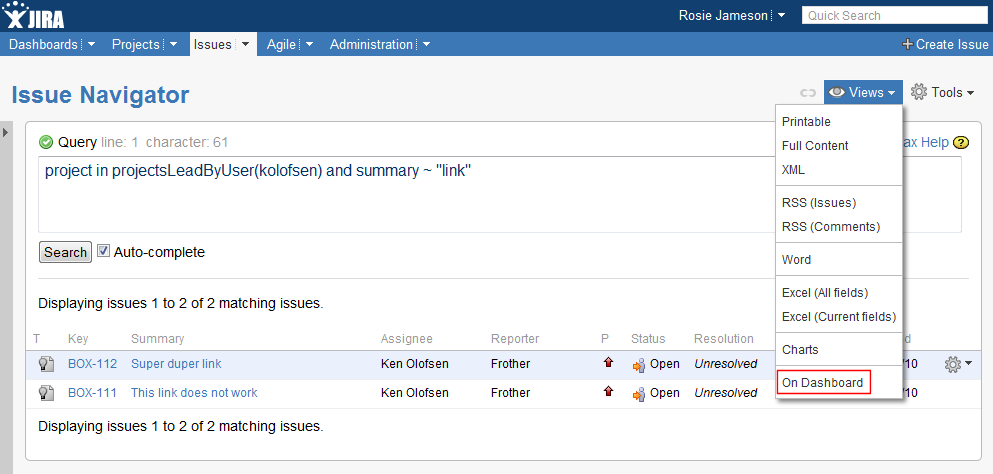This screenshot has width=993, height=474.
Task: Expand the Administration menu arrow
Action: tap(426, 44)
